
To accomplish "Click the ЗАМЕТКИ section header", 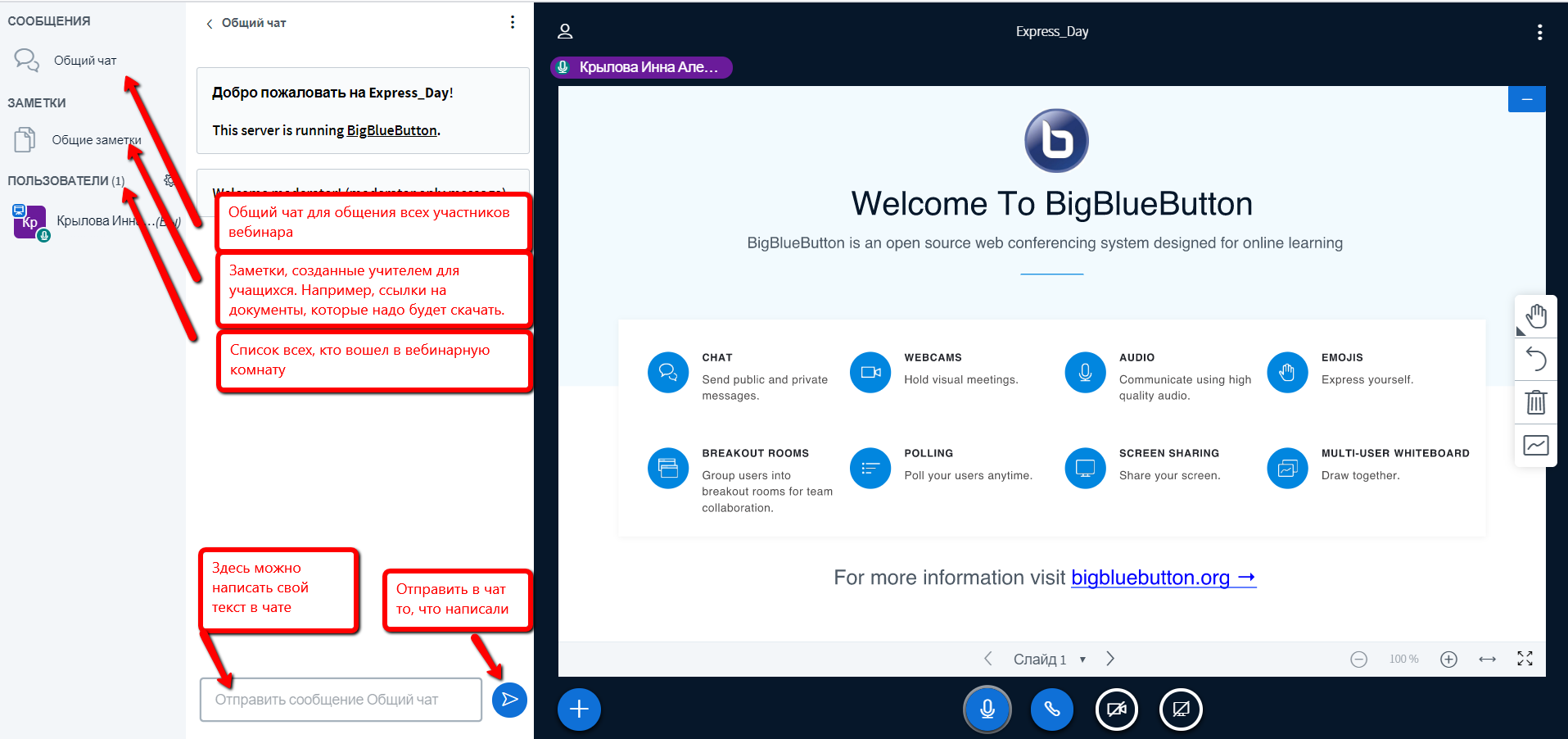I will tap(37, 103).
